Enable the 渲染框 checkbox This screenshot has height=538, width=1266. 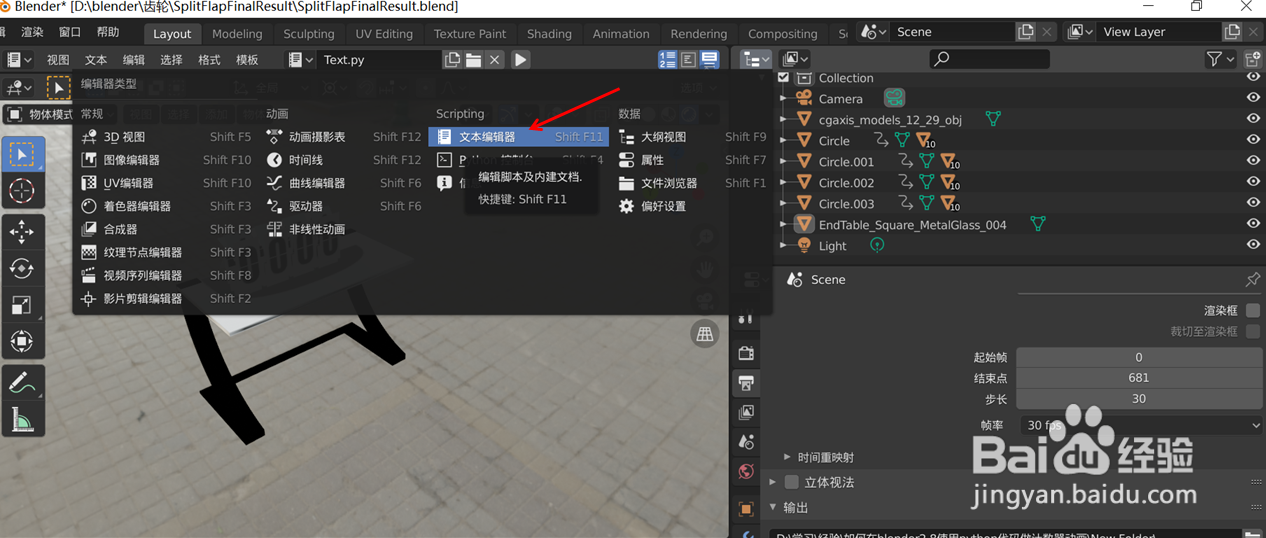click(x=1252, y=311)
